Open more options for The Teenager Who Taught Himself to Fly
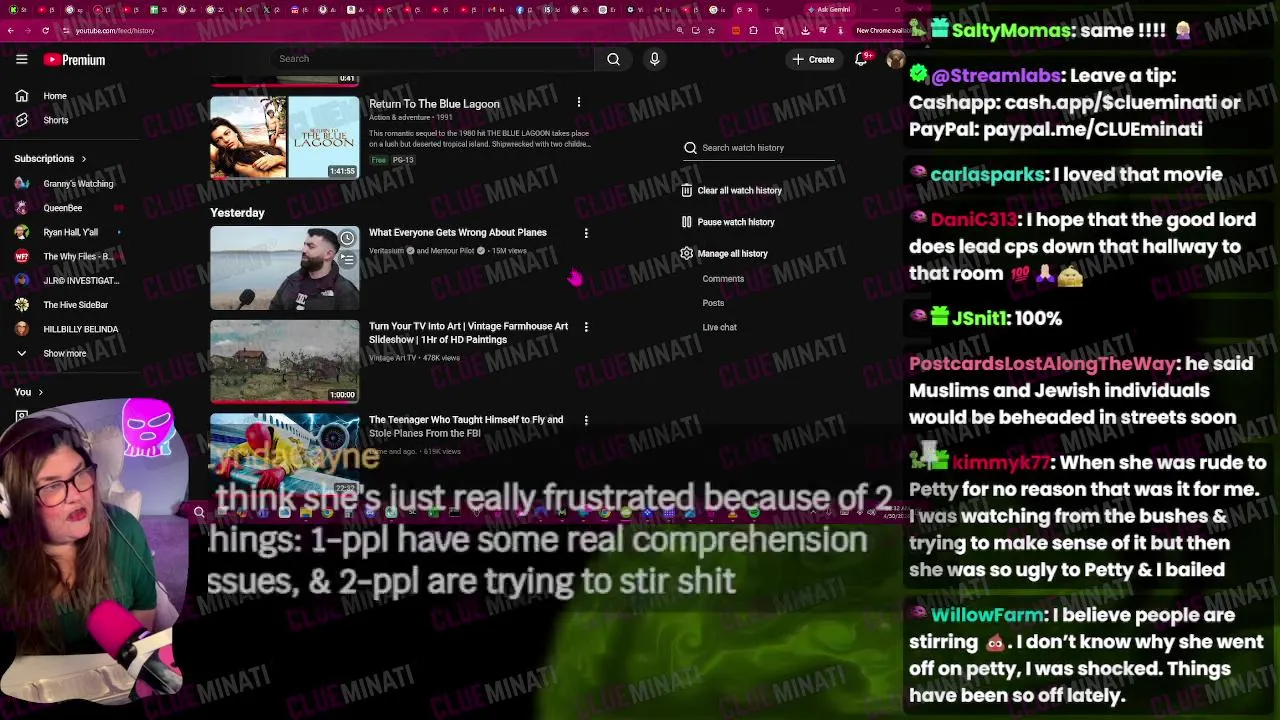Image resolution: width=1280 pixels, height=720 pixels. coord(586,420)
